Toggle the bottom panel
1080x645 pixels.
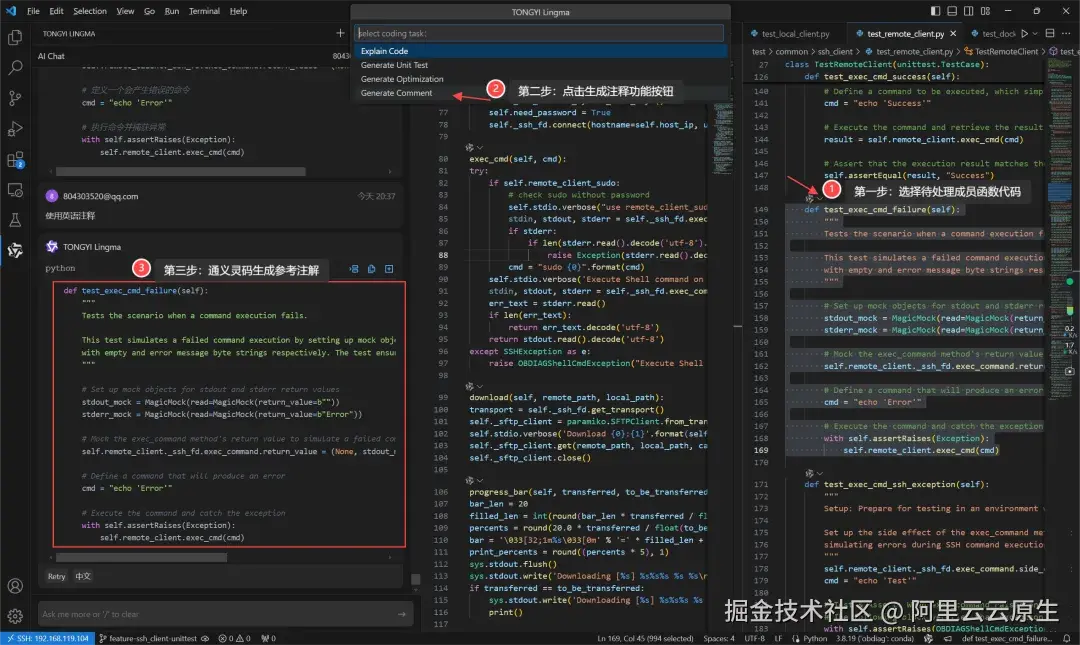click(x=952, y=11)
